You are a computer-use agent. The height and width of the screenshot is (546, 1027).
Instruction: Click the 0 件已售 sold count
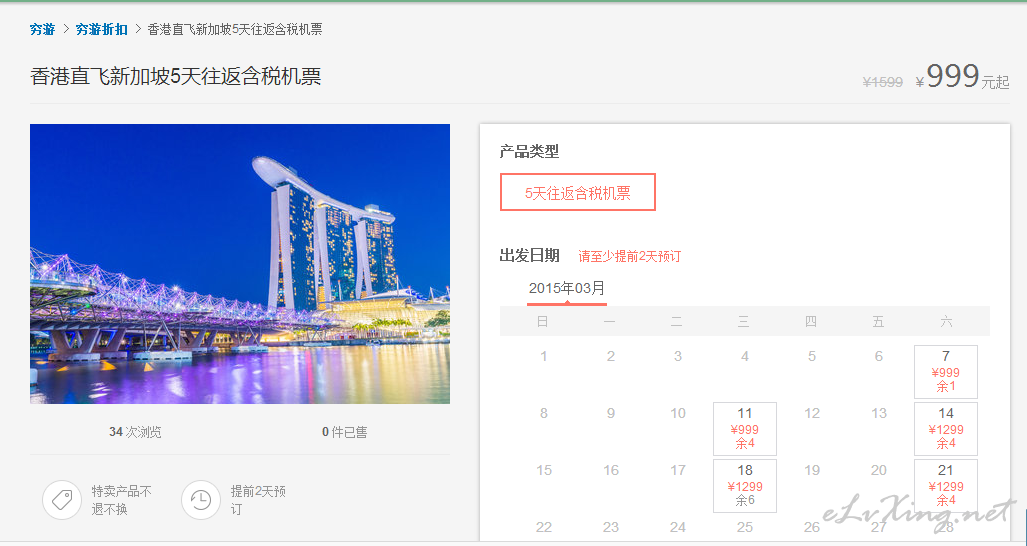tap(345, 432)
